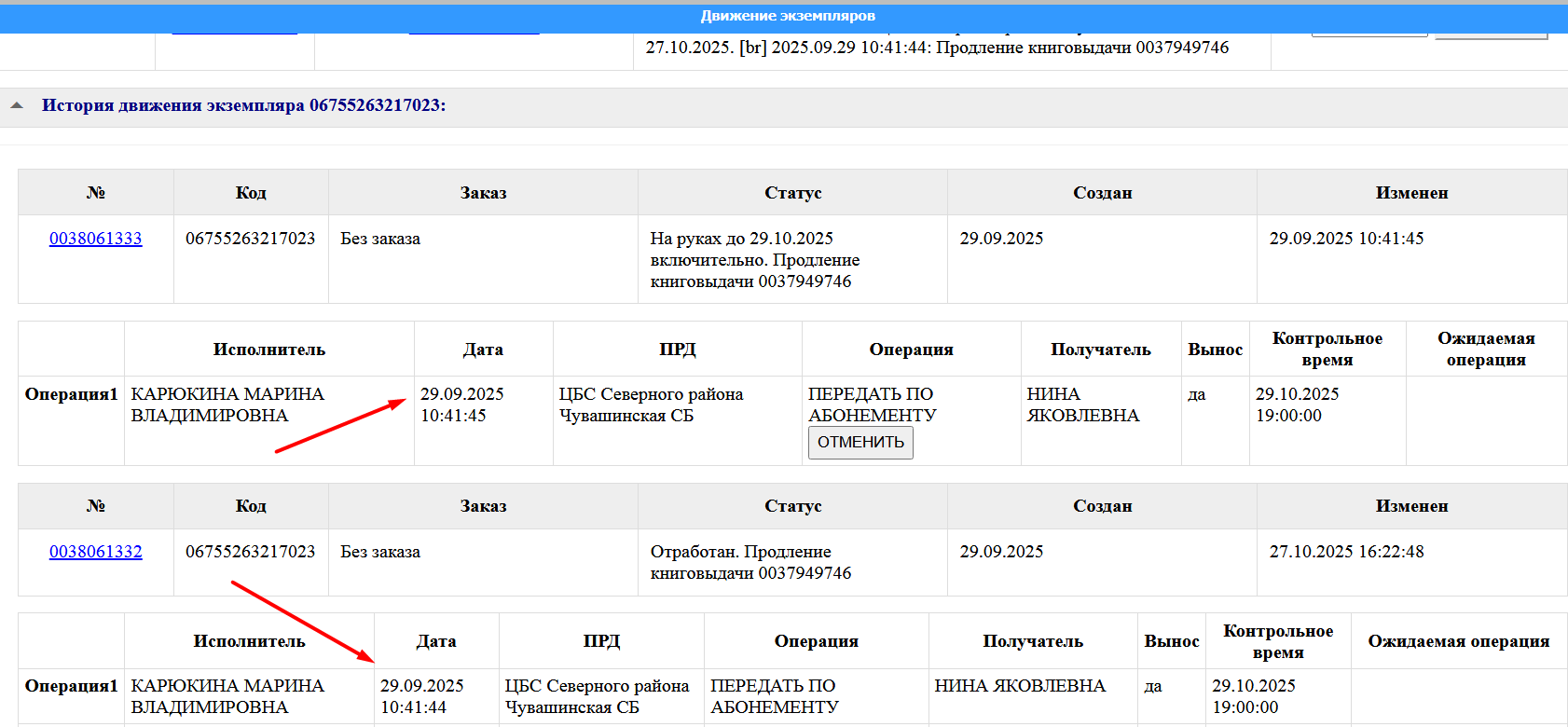Click КАРЮКИНА МАРИНА executor in the ОТМЕНИТЬ row

click(227, 405)
